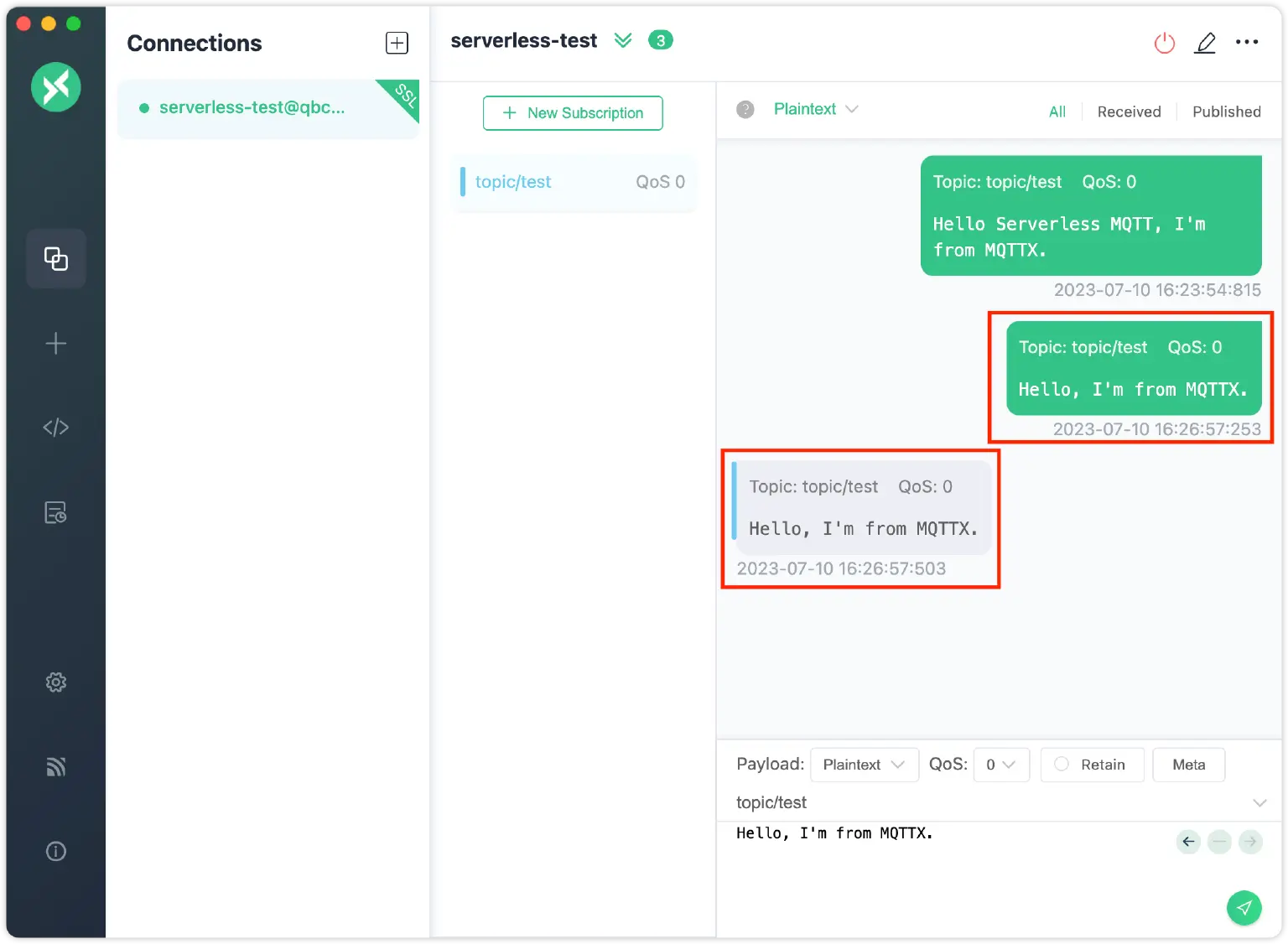This screenshot has height=944, width=1288.
Task: Click the left arrow message navigation control
Action: (1187, 842)
